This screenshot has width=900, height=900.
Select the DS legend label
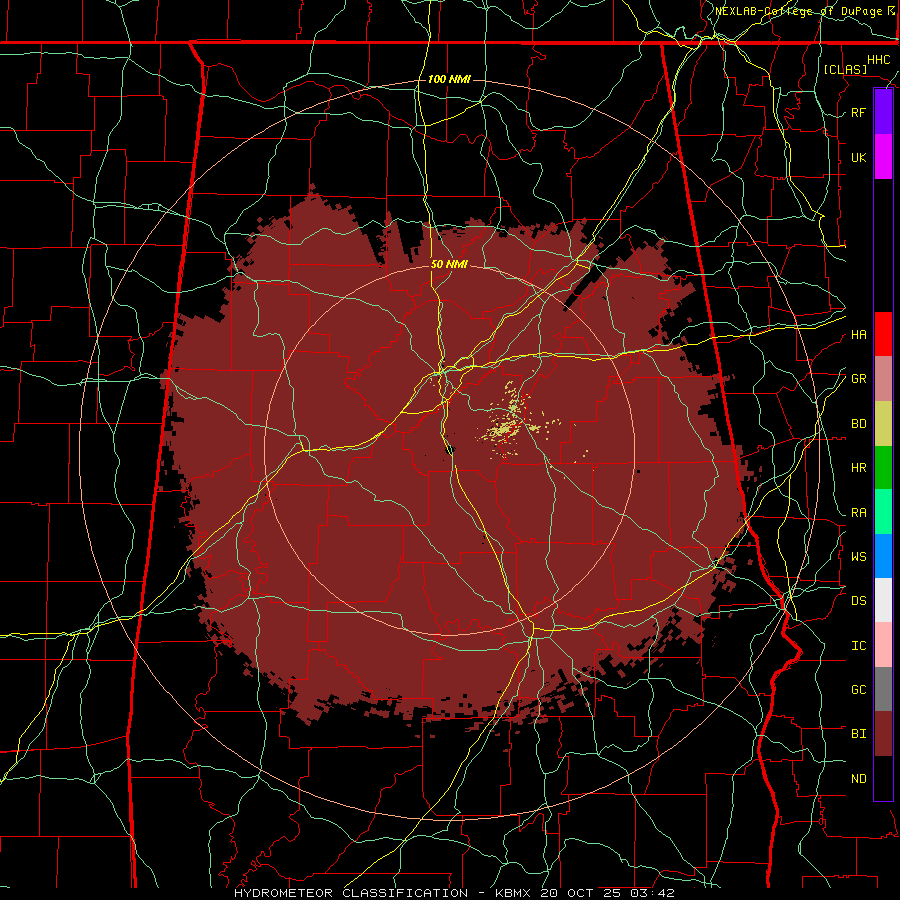[x=858, y=600]
